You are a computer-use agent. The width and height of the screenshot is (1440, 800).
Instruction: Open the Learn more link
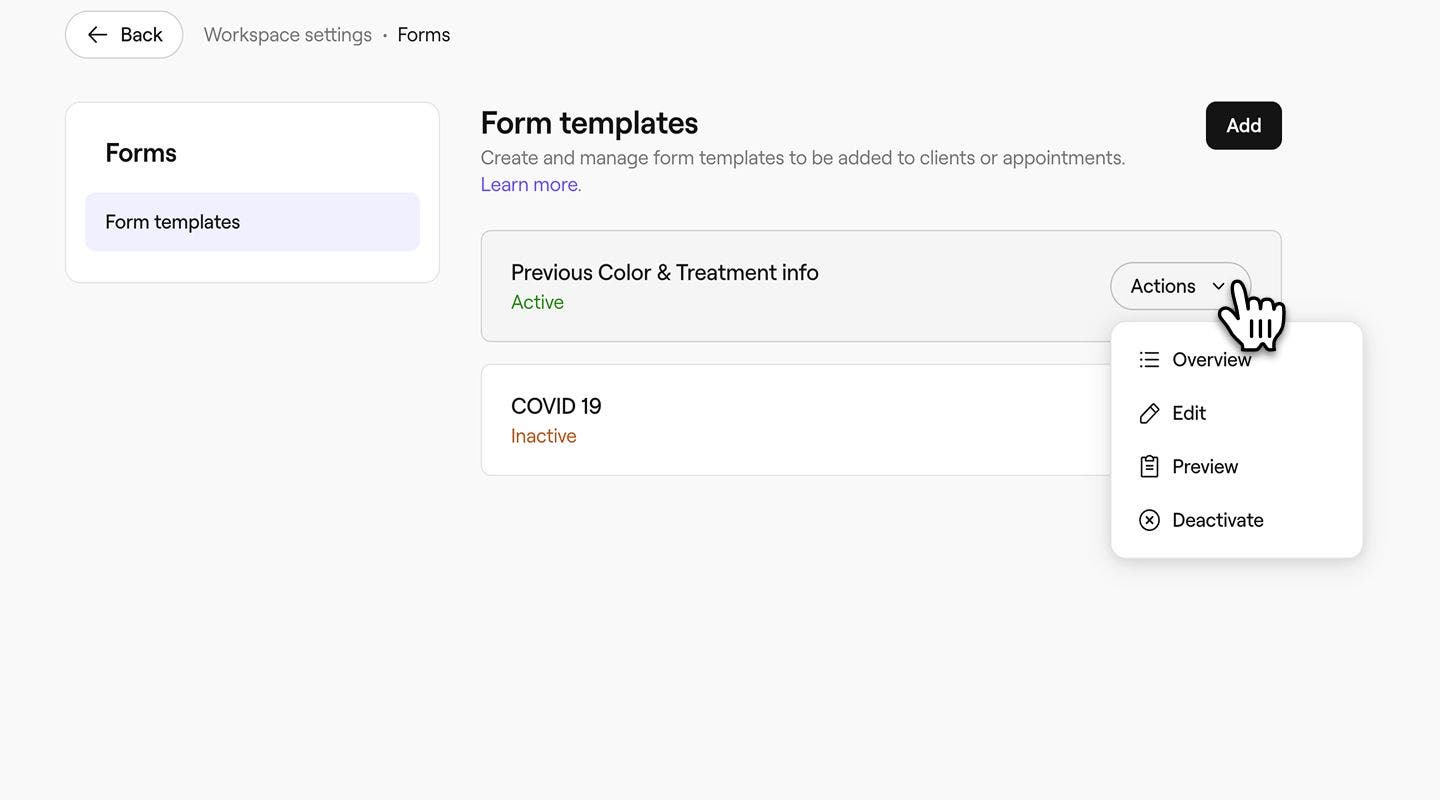[x=530, y=185]
